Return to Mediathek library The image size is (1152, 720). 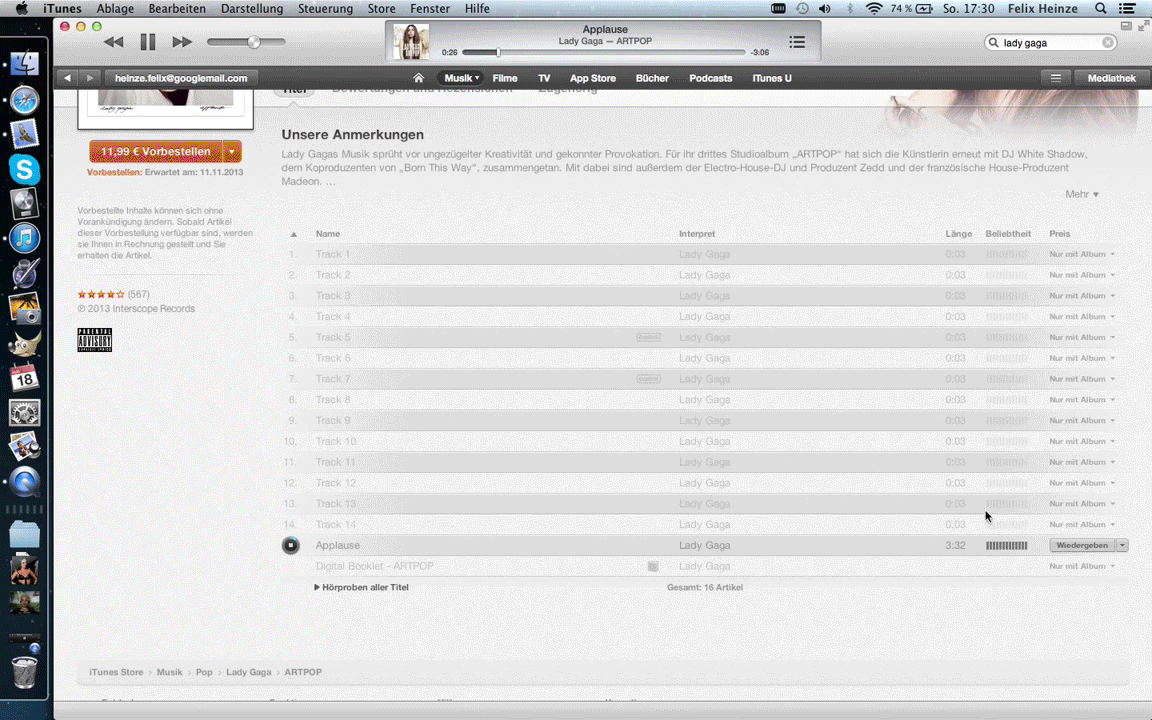[1112, 78]
